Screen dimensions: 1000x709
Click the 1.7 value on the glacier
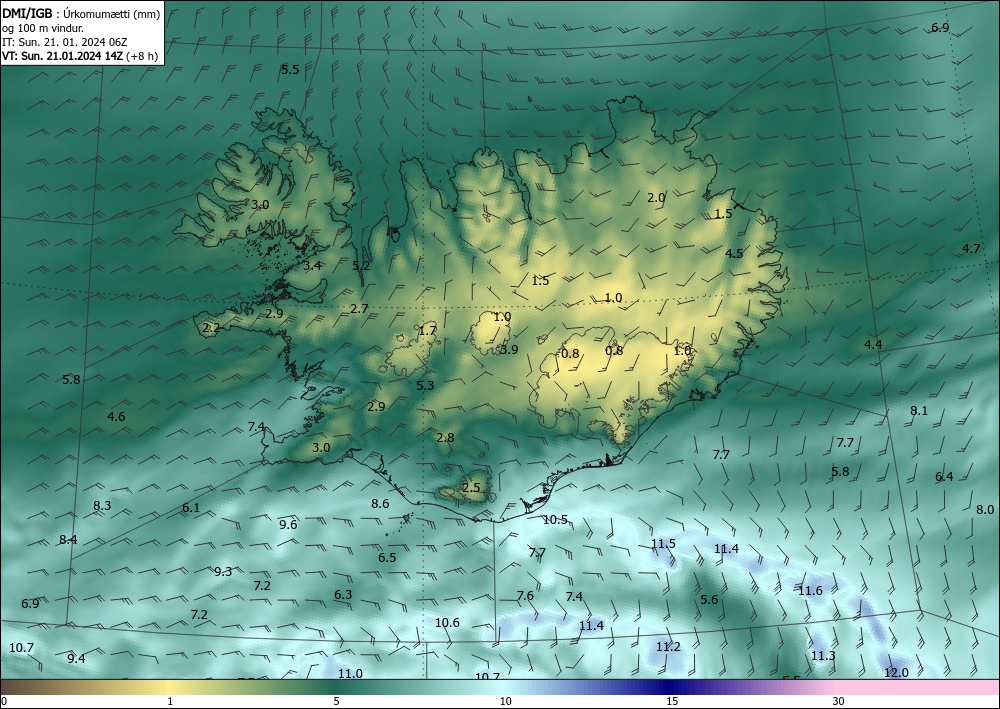(x=427, y=330)
